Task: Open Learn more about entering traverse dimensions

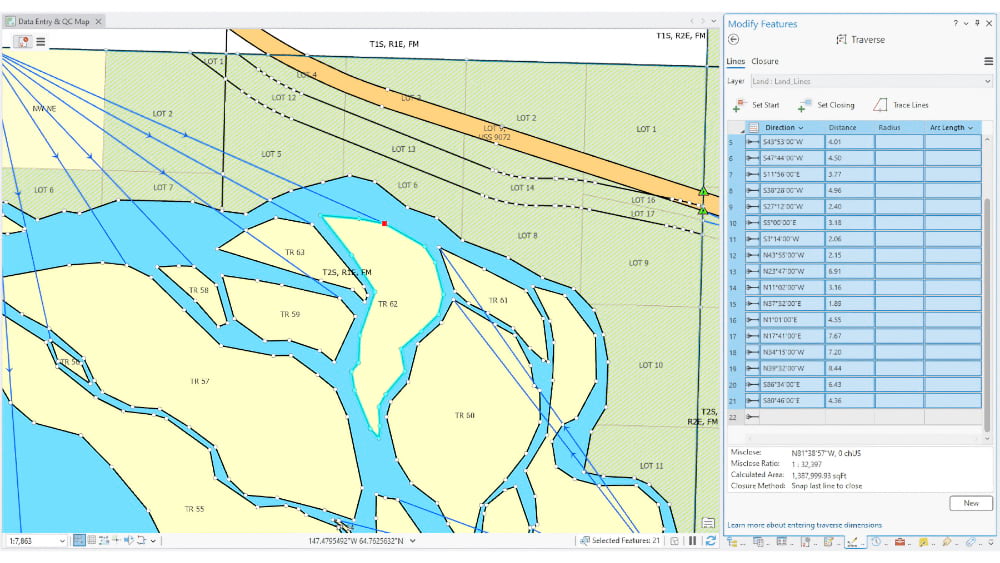Action: point(805,525)
